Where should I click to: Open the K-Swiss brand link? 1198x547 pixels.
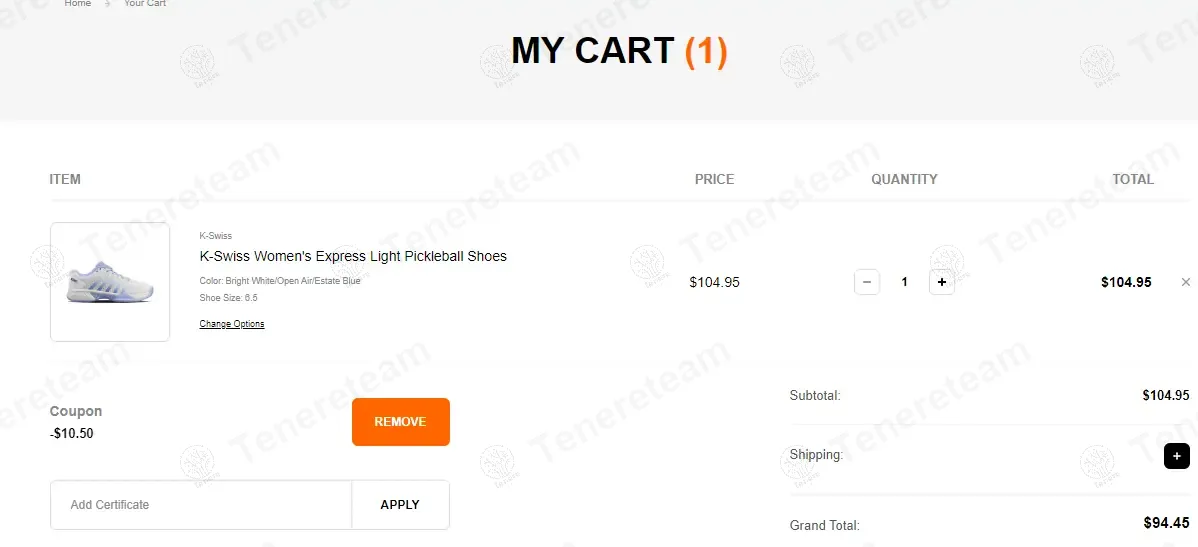(x=215, y=236)
